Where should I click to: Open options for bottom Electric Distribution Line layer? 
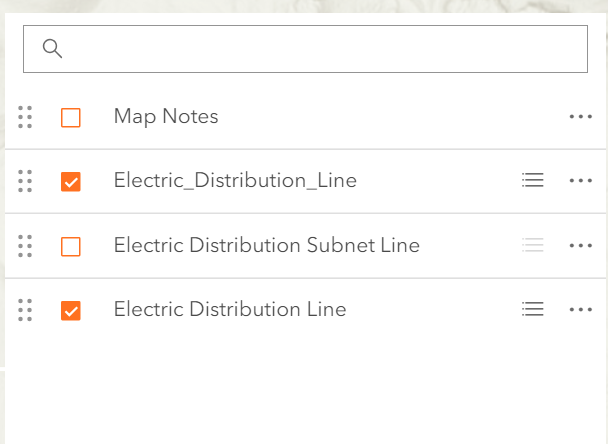pos(581,309)
